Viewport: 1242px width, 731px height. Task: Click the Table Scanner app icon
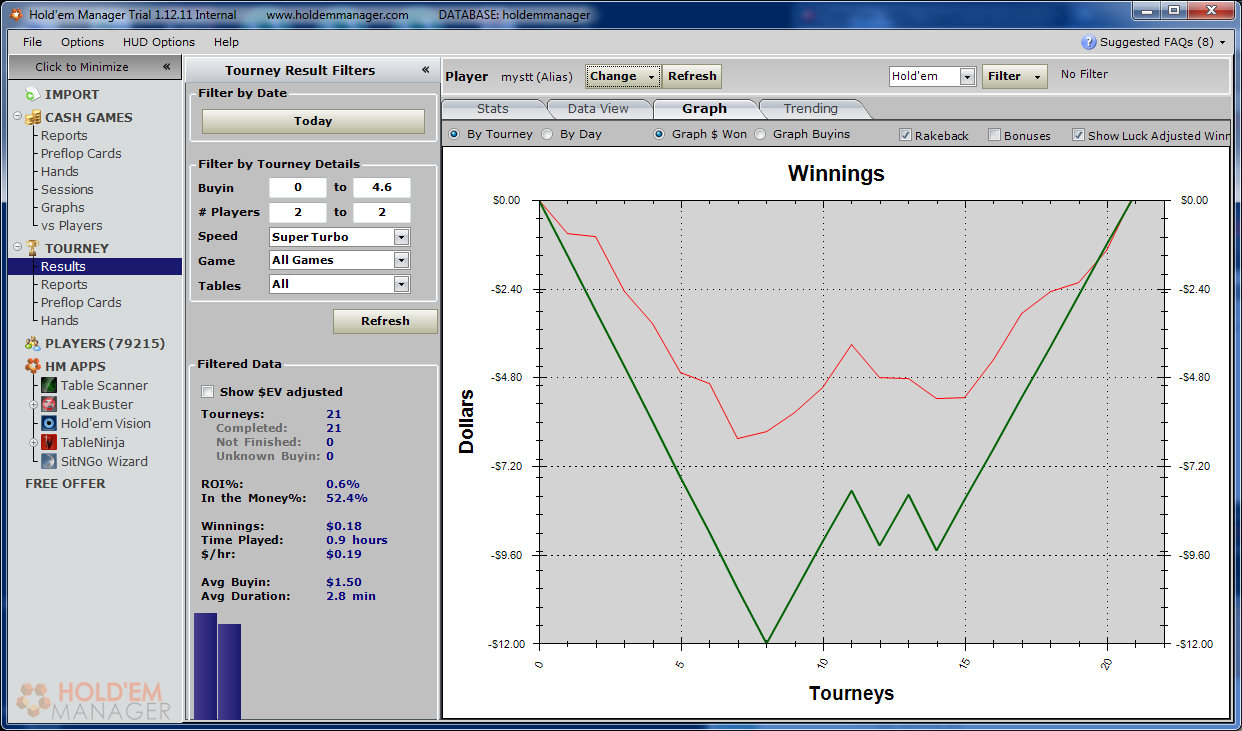click(49, 385)
